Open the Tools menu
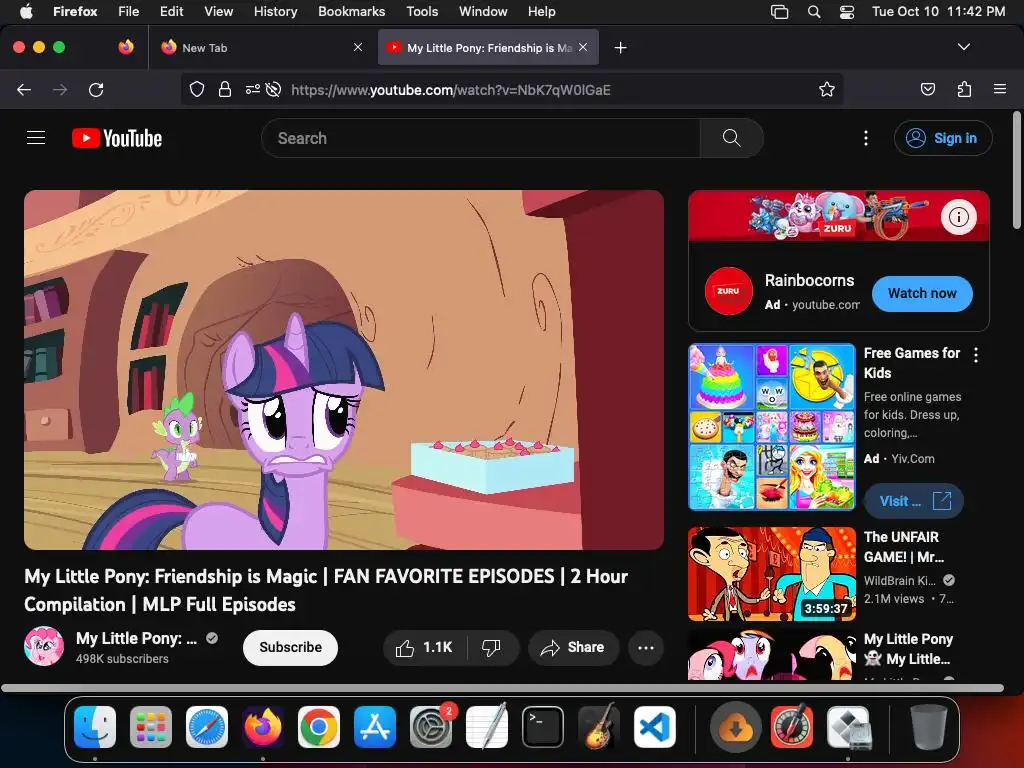Screen dimensions: 1024x768 [x=422, y=11]
